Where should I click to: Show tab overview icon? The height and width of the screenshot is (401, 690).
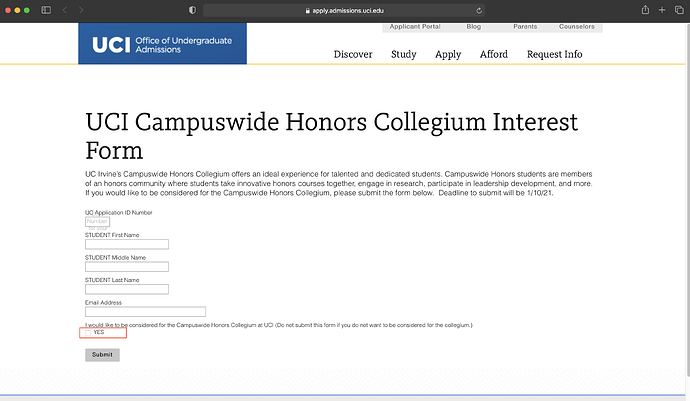coord(679,10)
